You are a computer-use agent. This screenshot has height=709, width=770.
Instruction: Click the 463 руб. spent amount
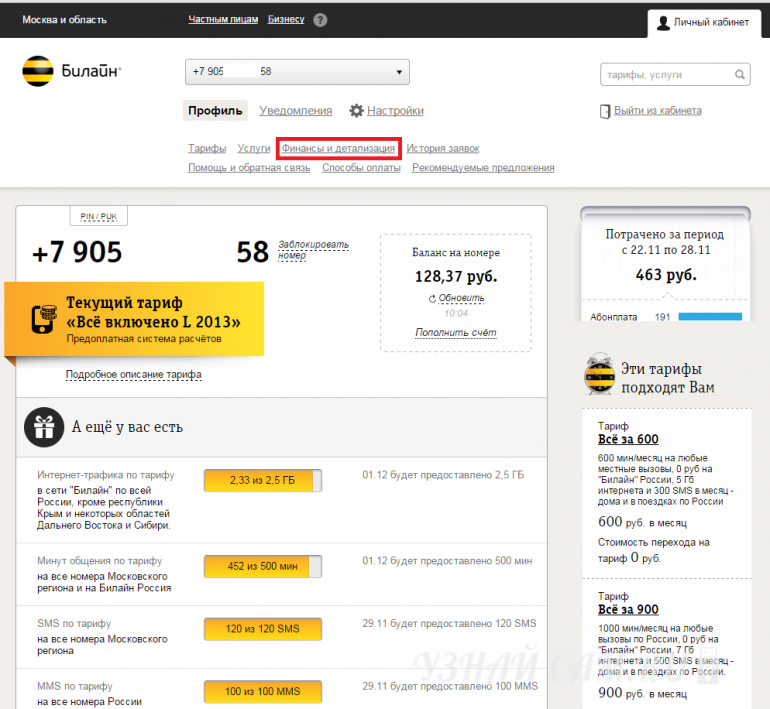(x=666, y=275)
